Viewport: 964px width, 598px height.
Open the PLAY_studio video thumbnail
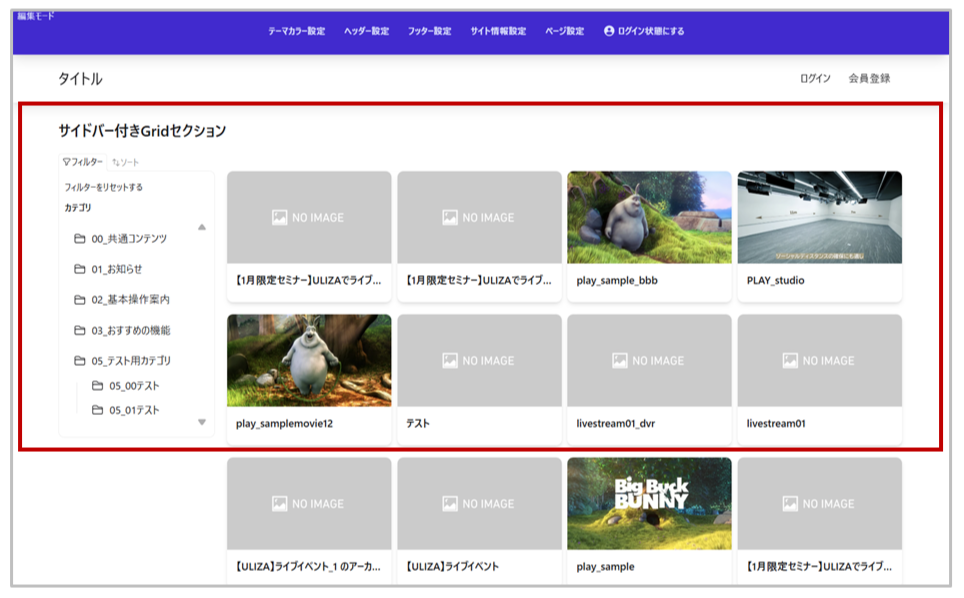click(x=819, y=217)
